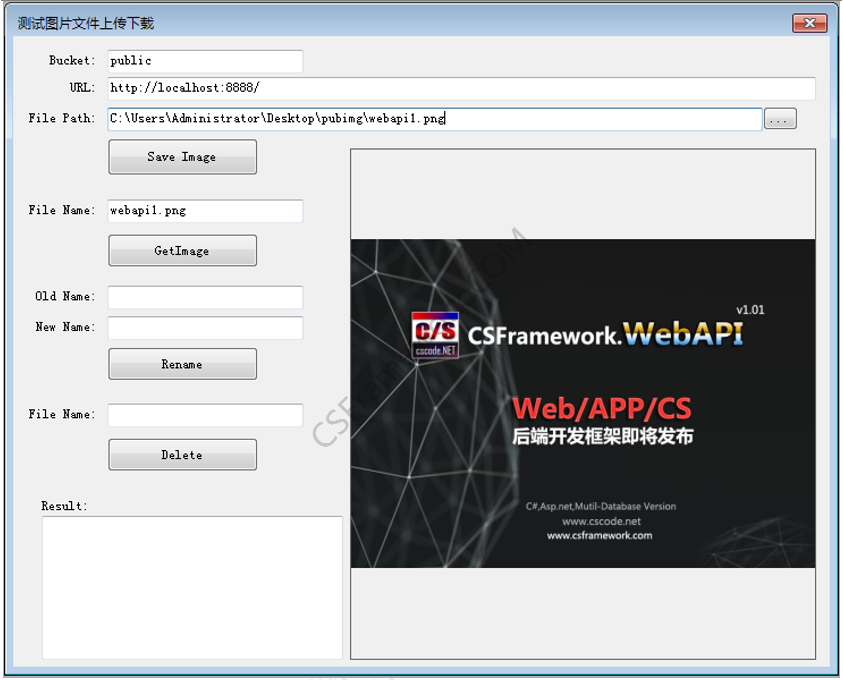Viewport: 843px width, 680px height.
Task: Focus the Old Name input field
Action: (x=205, y=297)
